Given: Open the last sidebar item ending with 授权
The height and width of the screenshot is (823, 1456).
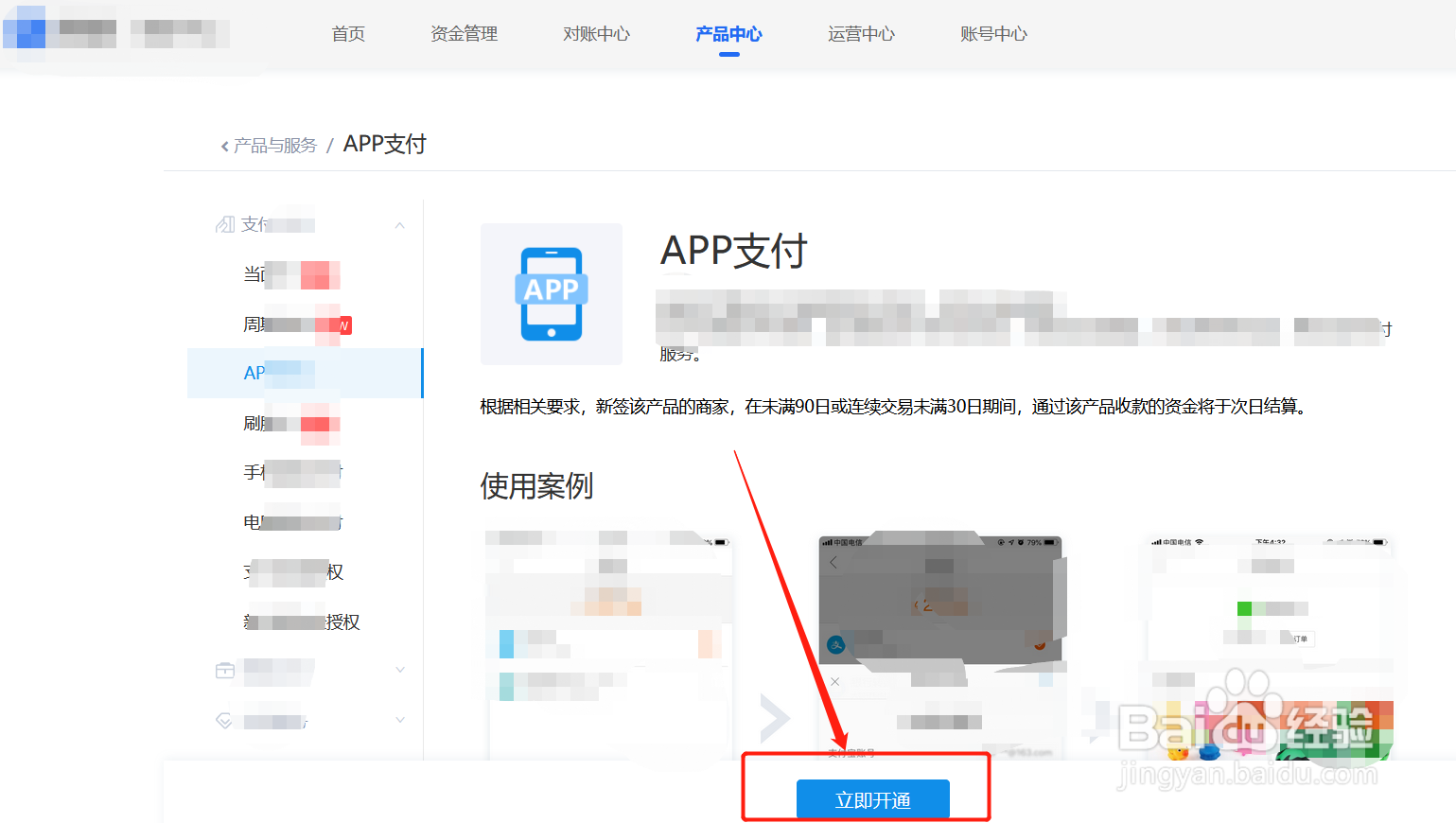Looking at the screenshot, I should point(302,622).
